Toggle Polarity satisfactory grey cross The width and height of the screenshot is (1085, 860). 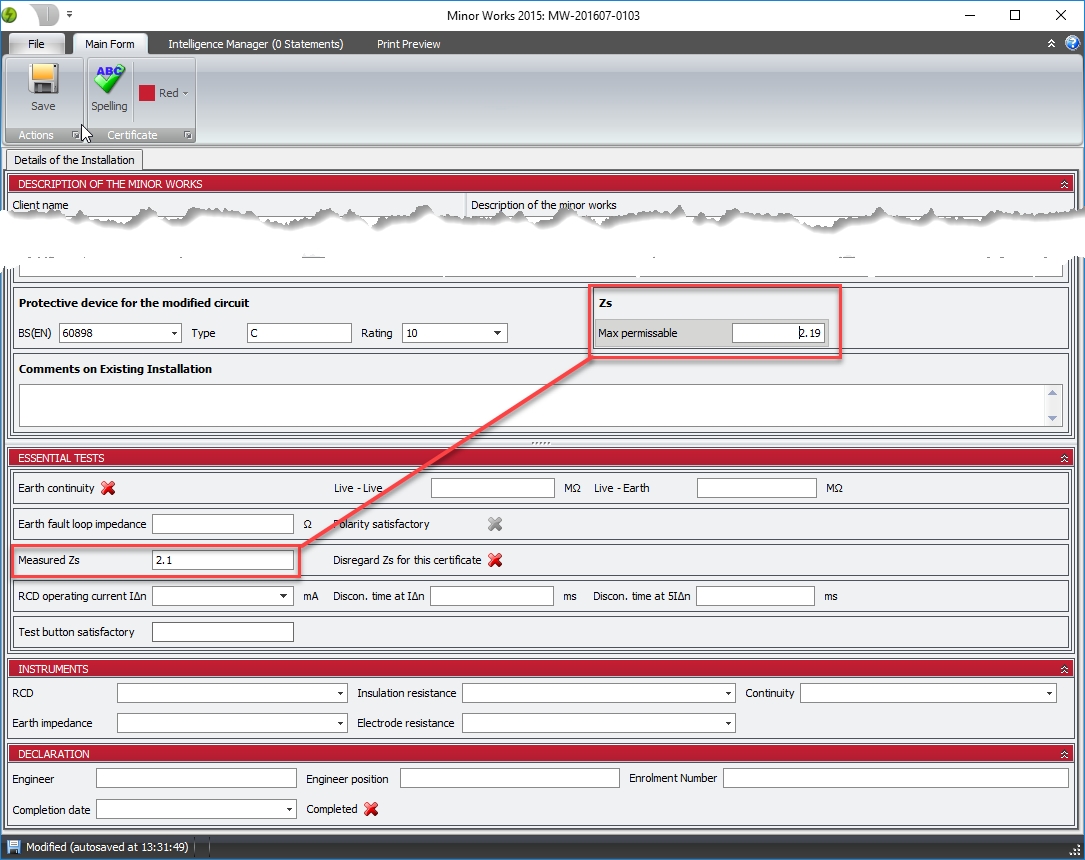click(494, 524)
